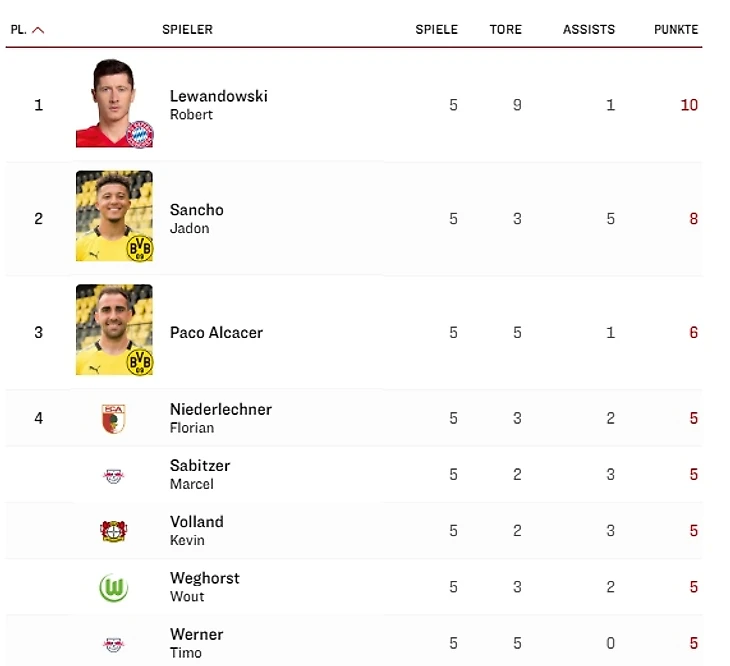Sort table by TORE column
Screen dimensions: 730x666
(506, 30)
